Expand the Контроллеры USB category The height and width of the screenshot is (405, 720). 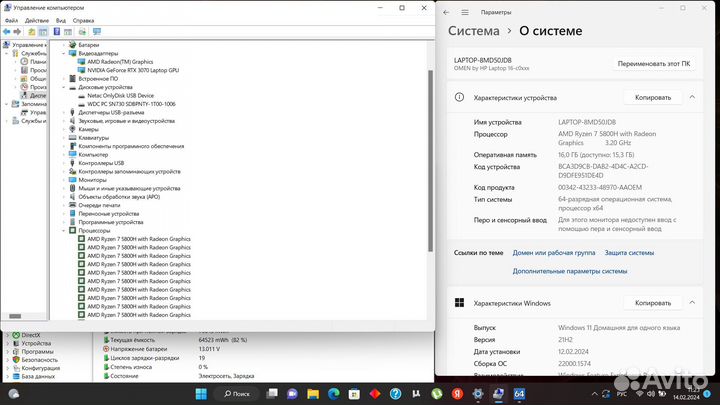click(64, 163)
